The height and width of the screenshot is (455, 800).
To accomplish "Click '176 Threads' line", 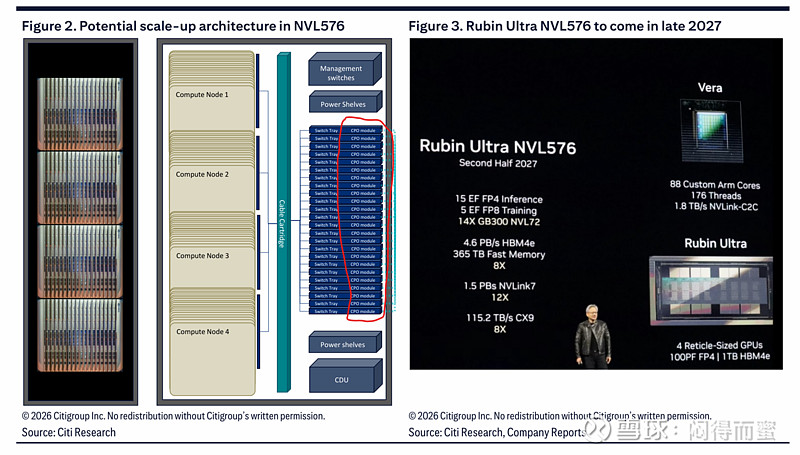I will coord(716,195).
